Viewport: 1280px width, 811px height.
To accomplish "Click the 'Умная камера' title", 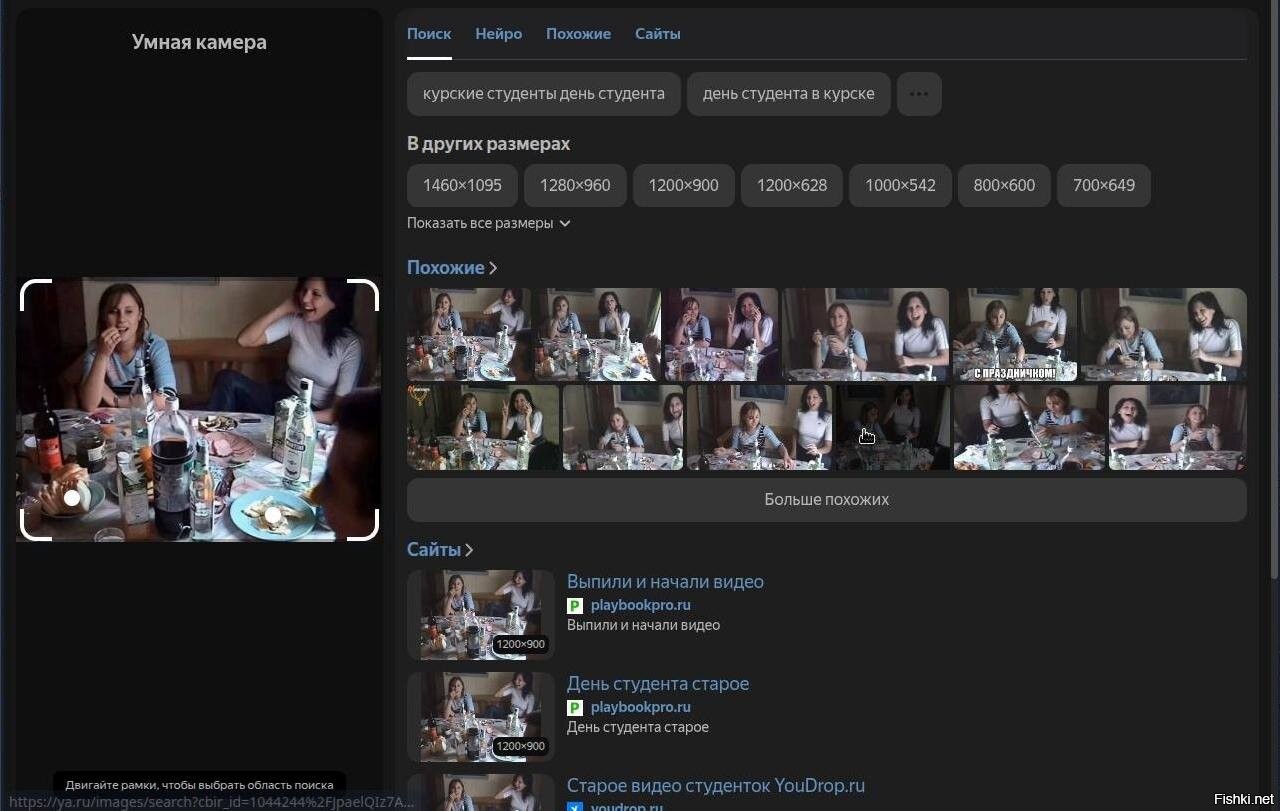I will (199, 42).
